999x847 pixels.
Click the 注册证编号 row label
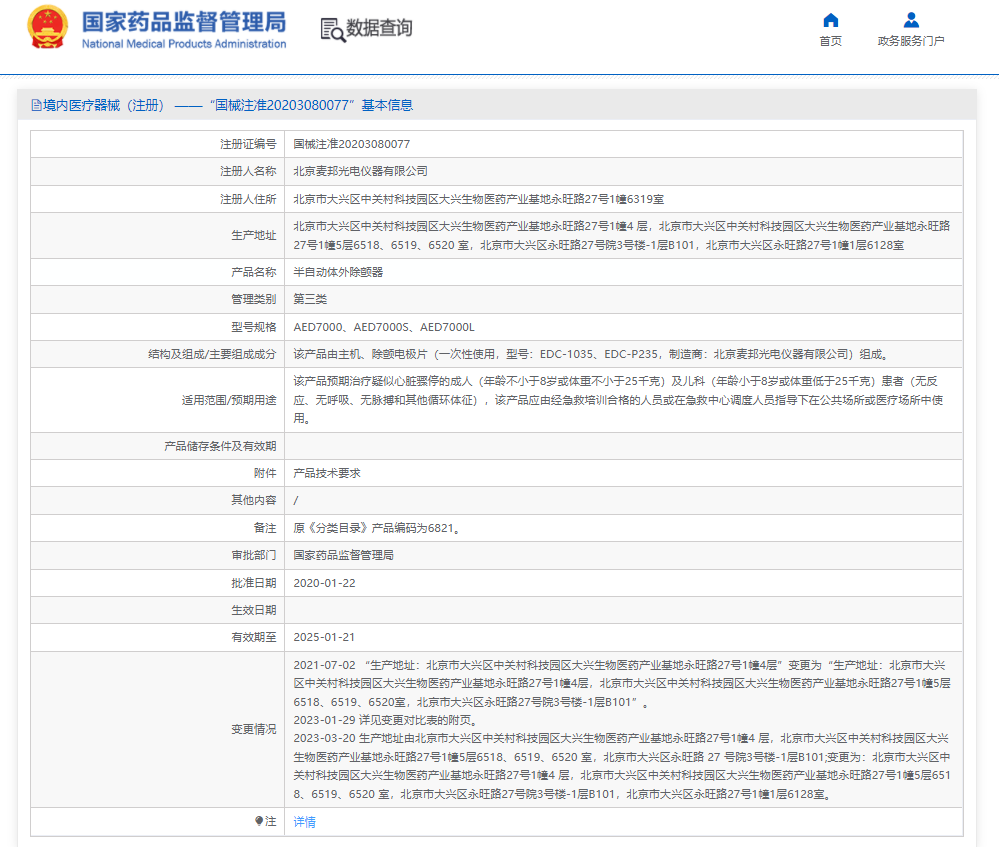pos(248,144)
